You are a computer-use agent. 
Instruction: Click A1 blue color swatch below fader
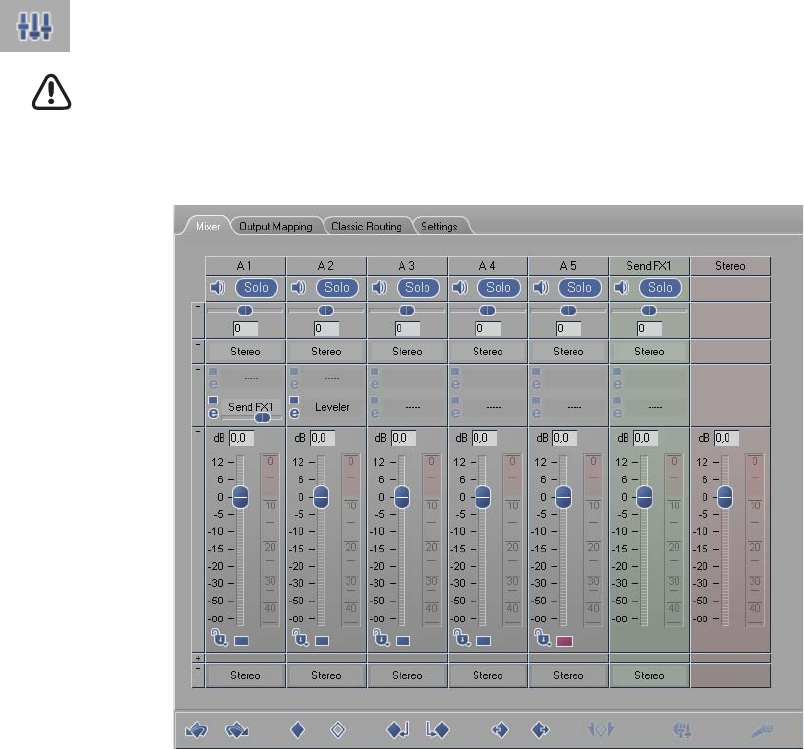click(x=241, y=641)
